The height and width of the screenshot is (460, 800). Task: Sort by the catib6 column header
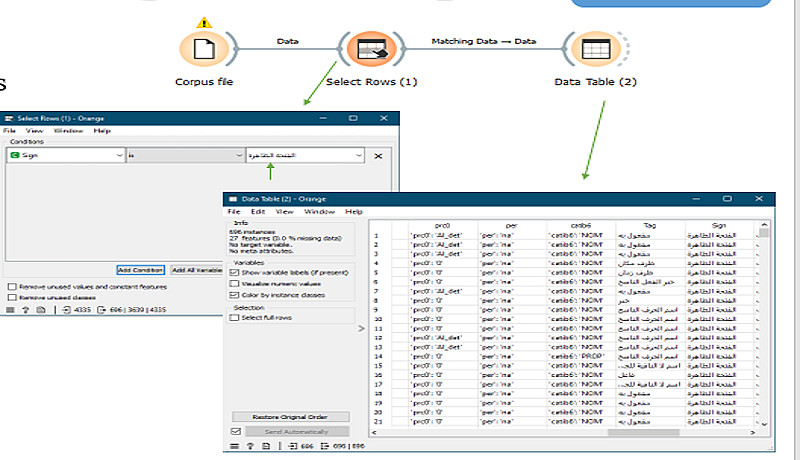(x=581, y=225)
